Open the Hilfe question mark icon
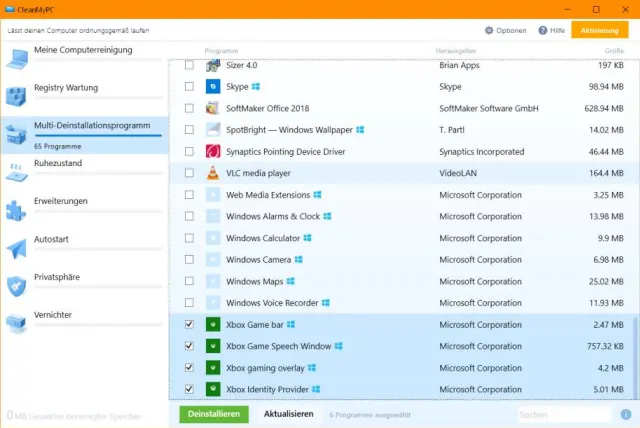 click(543, 30)
